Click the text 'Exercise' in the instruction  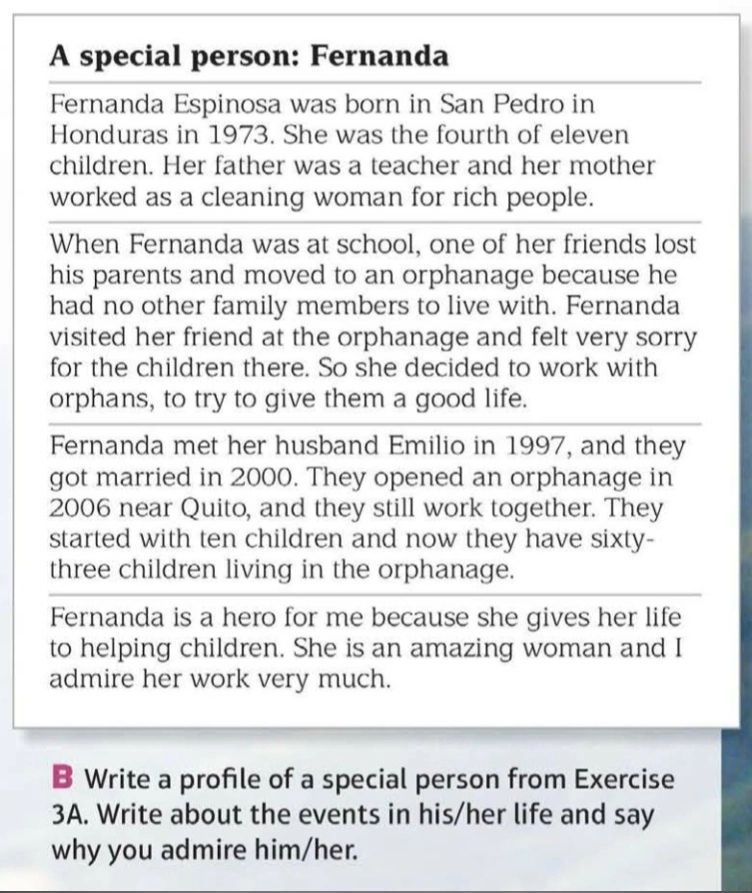point(624,779)
